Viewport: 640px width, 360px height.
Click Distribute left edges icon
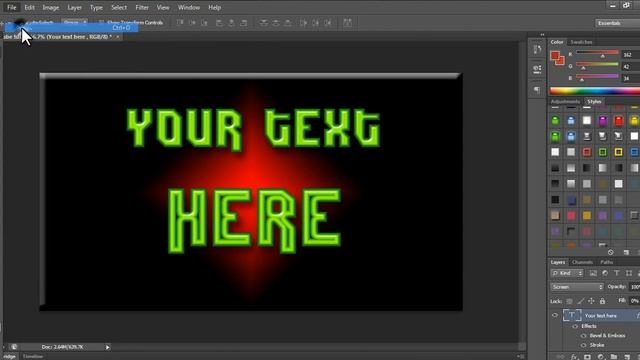(303, 23)
